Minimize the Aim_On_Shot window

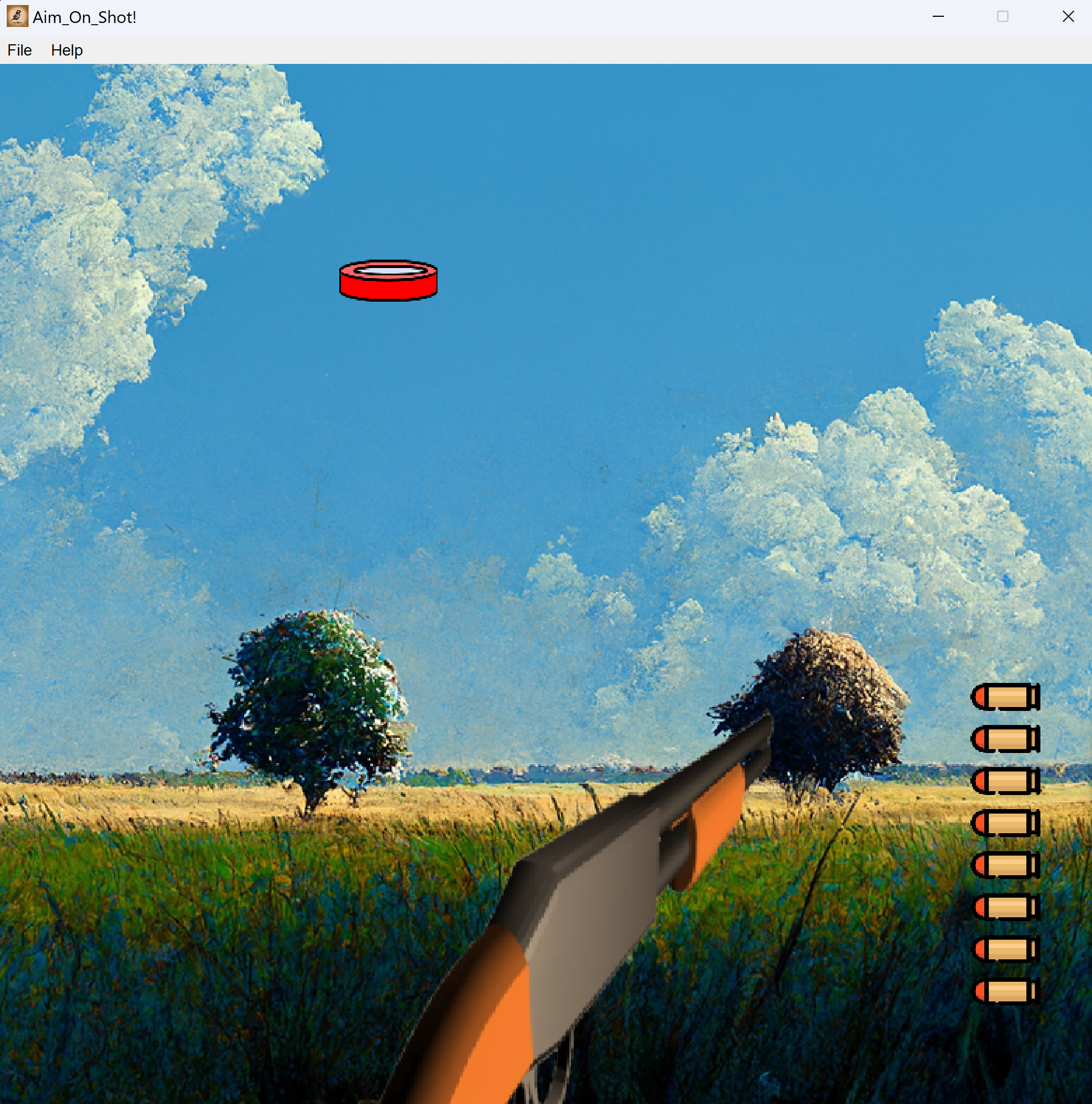[937, 17]
